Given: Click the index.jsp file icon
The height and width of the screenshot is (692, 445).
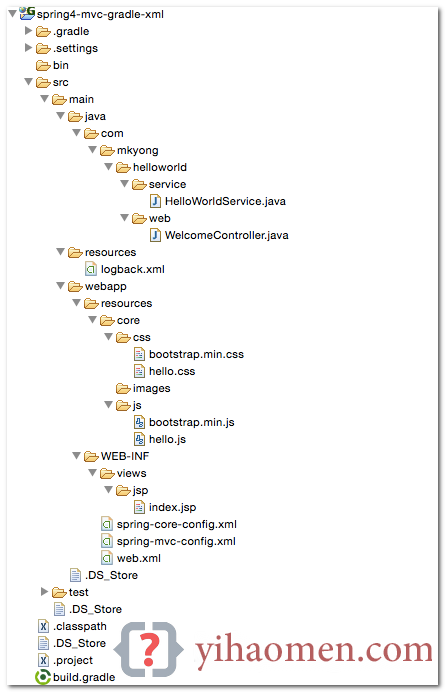Looking at the screenshot, I should point(140,507).
